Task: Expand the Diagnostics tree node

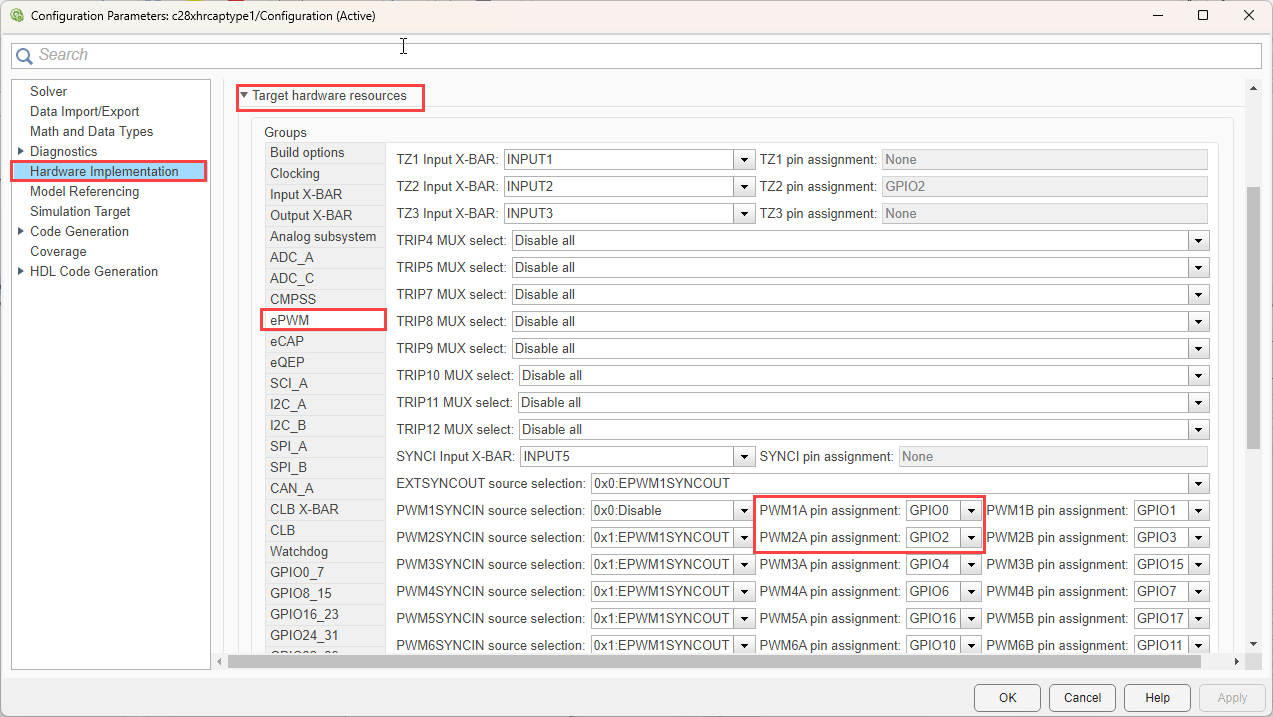Action: (21, 151)
